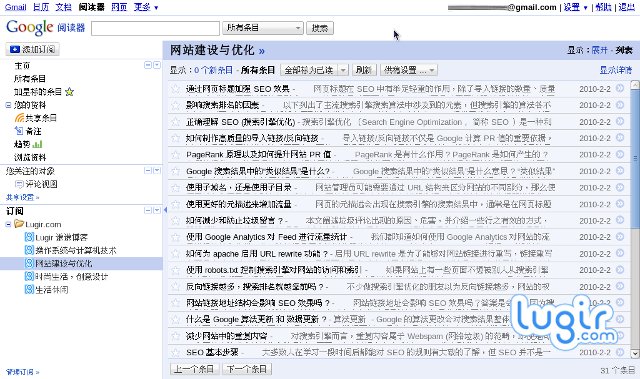Star the robots.txt entry

pos(176,270)
